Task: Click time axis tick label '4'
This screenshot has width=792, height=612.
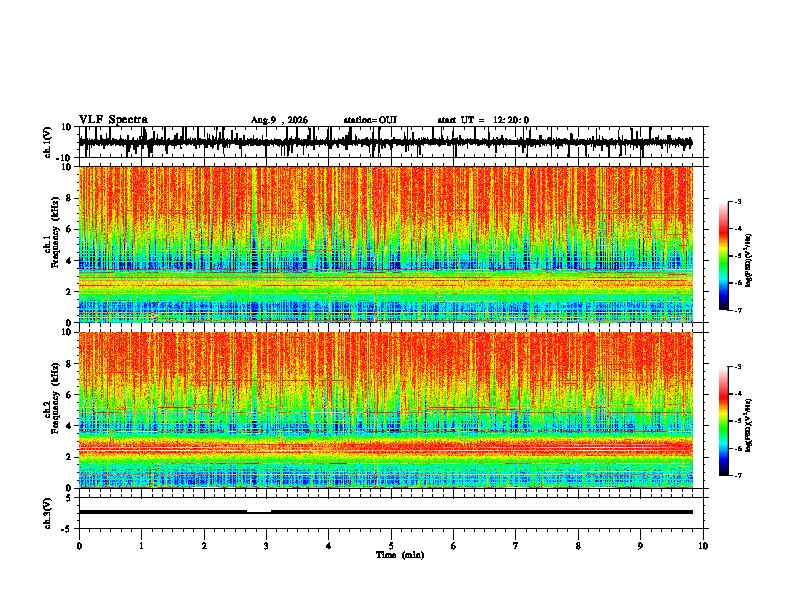Action: [x=328, y=546]
